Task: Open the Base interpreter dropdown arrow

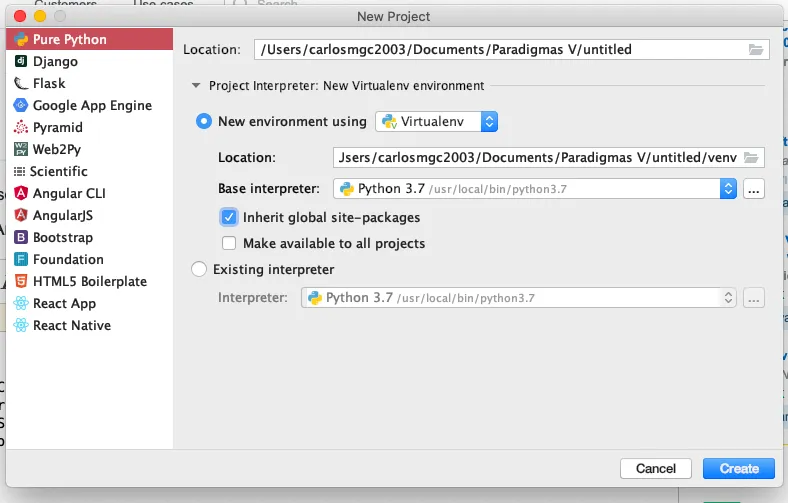Action: pyautogui.click(x=728, y=189)
